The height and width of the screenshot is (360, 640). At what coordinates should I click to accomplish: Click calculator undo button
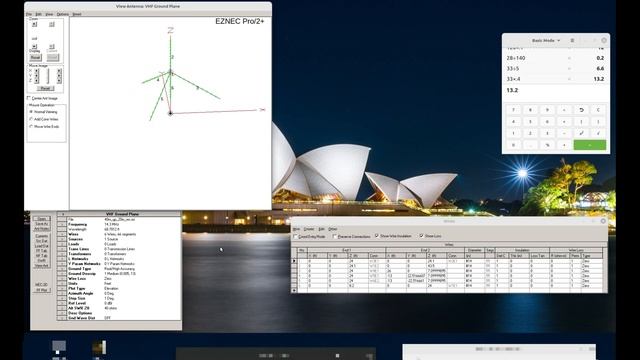[x=582, y=110]
